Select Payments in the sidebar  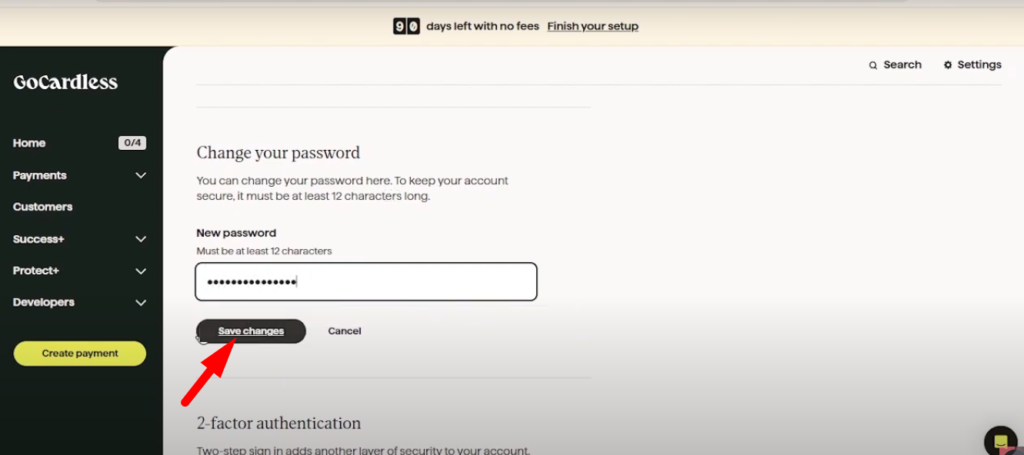(40, 176)
